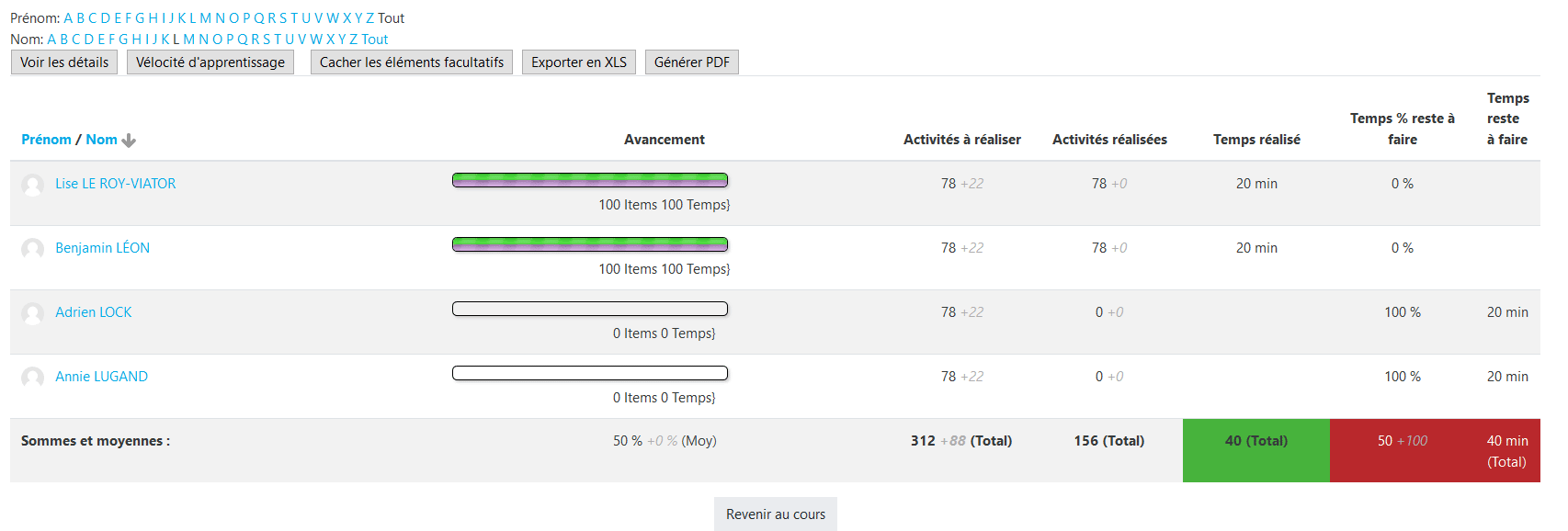Click the sort arrow next to Nom

click(129, 141)
